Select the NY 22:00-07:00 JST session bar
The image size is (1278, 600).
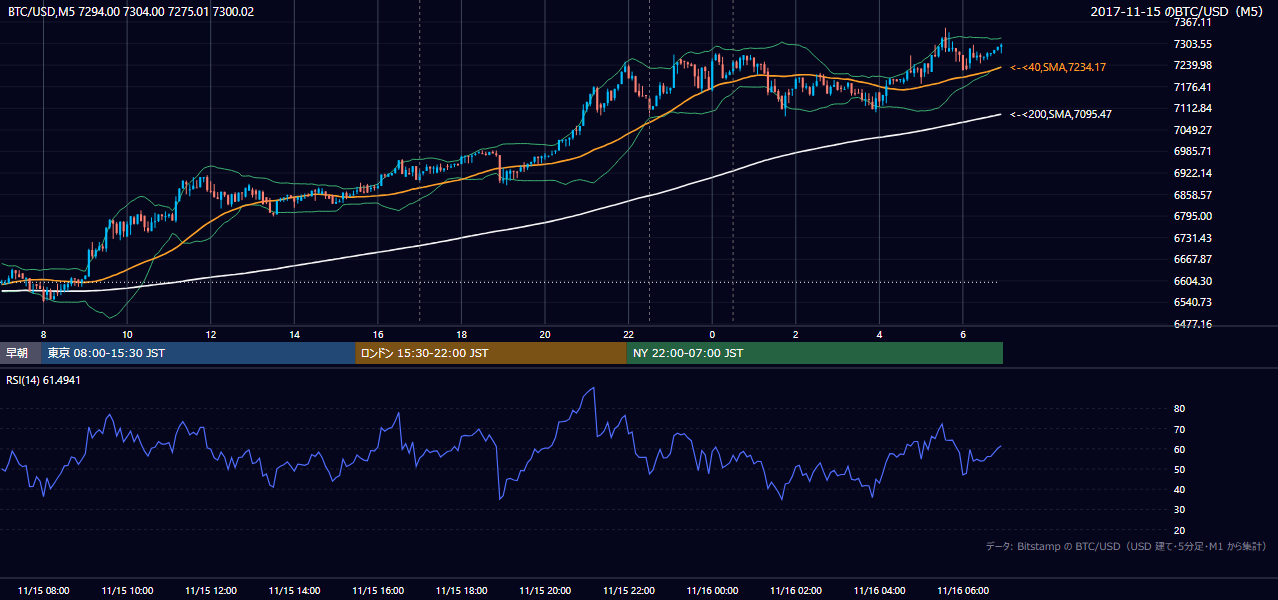[x=814, y=353]
